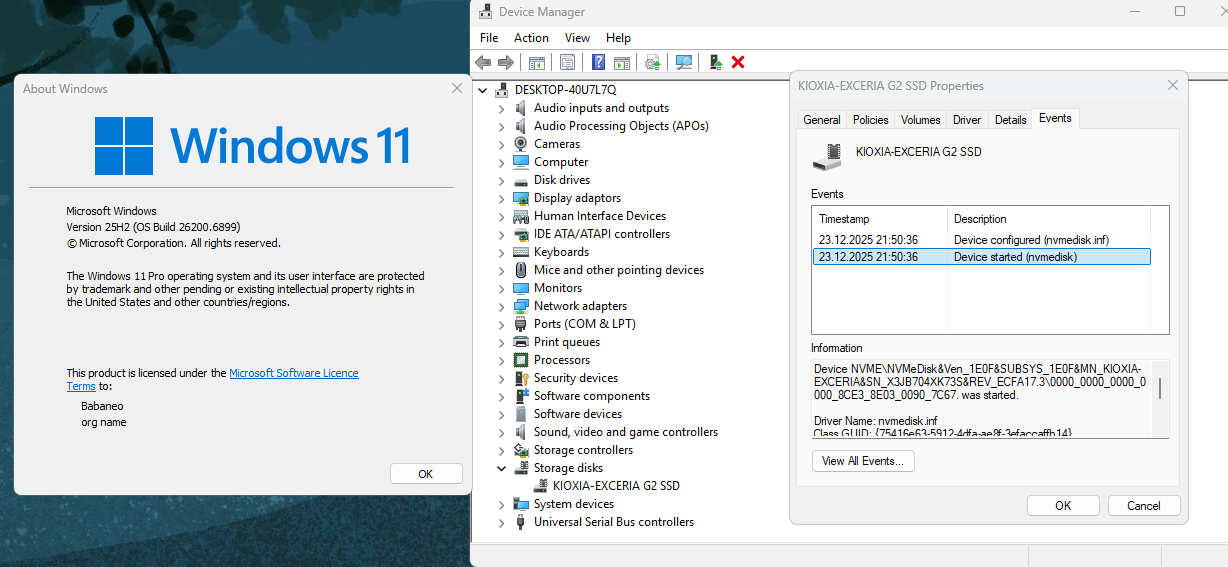Viewport: 1228px width, 567px height.
Task: Click the Display adaptors icon
Action: pos(521,198)
